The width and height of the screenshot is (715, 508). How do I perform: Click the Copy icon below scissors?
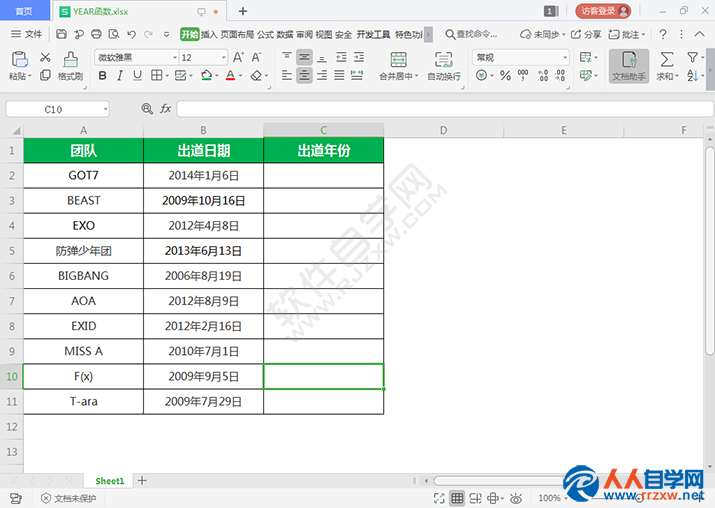tap(45, 75)
